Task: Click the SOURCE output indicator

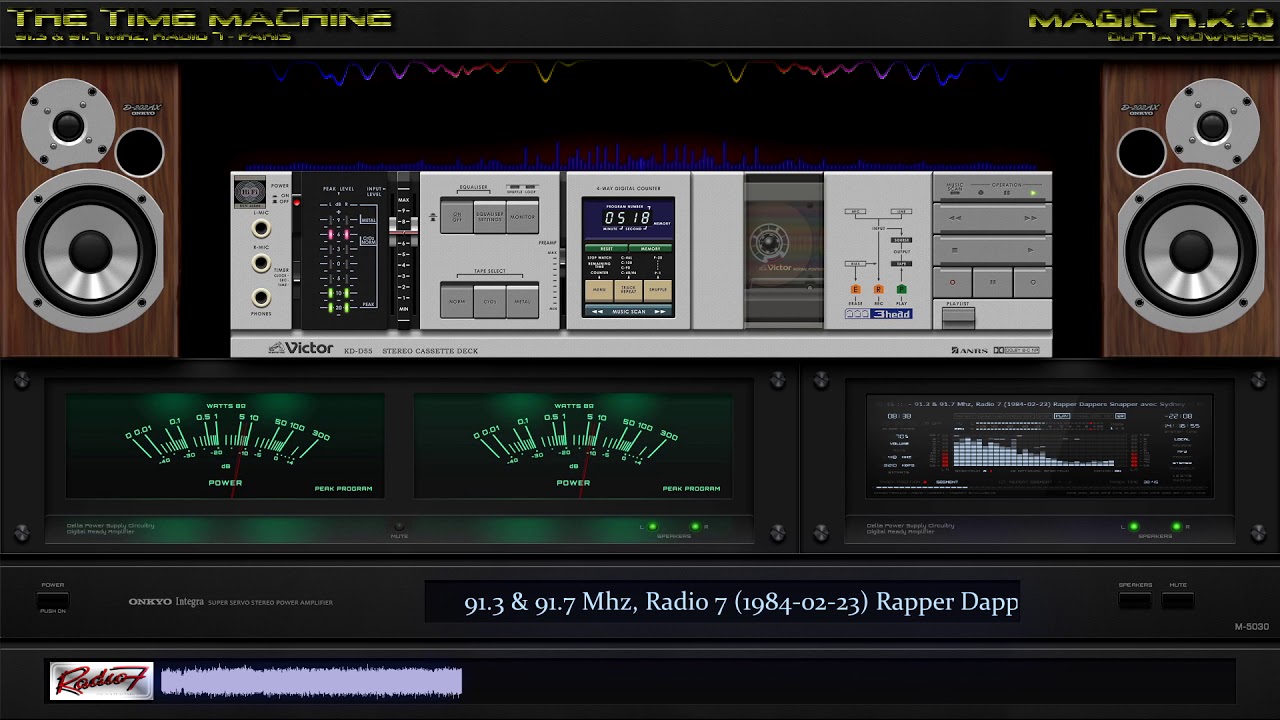Action: click(x=901, y=240)
